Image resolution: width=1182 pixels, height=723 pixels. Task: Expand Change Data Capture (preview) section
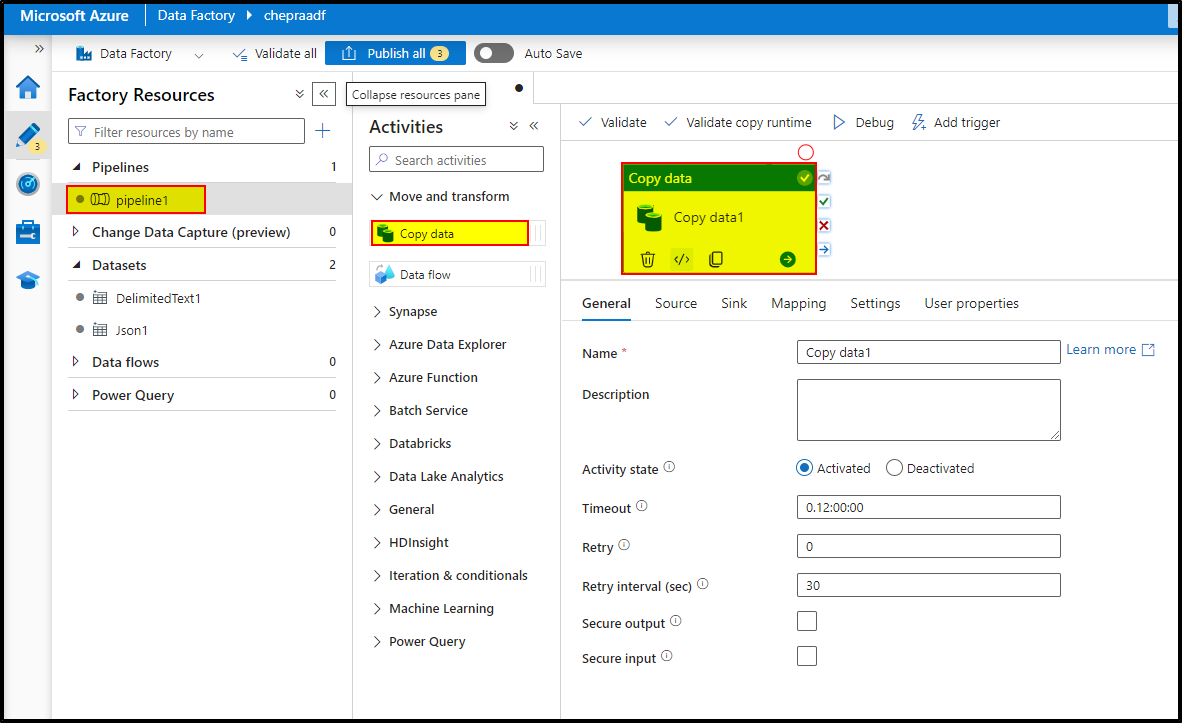[75, 231]
